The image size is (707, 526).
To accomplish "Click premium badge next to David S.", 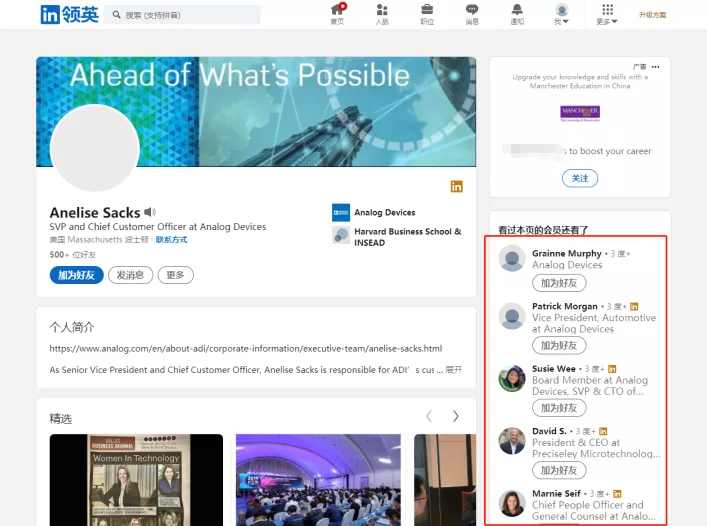I will coord(603,431).
